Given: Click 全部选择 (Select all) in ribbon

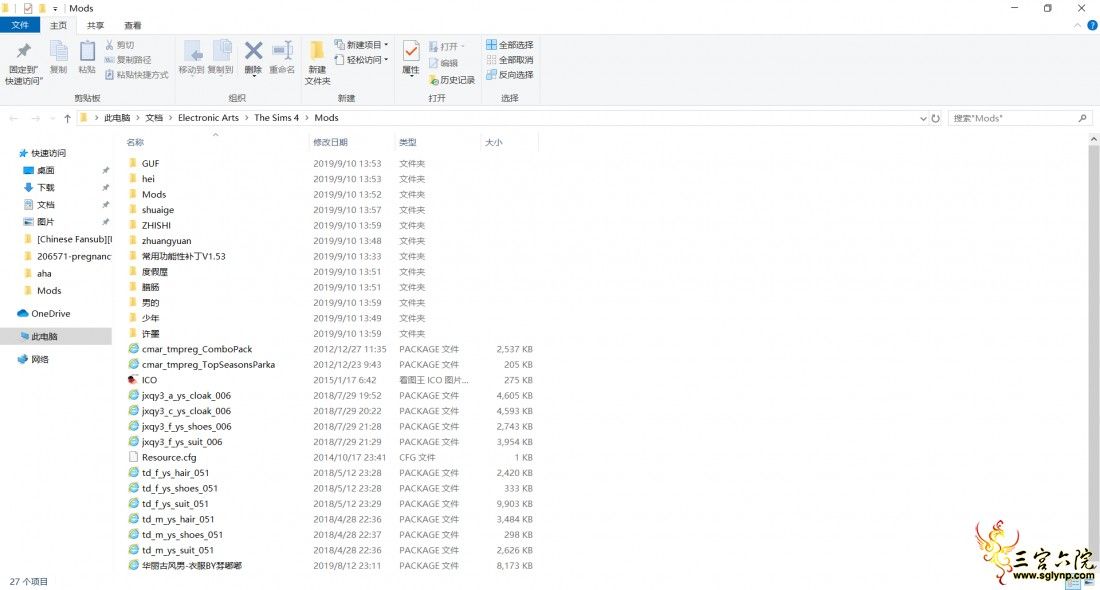Looking at the screenshot, I should [510, 45].
